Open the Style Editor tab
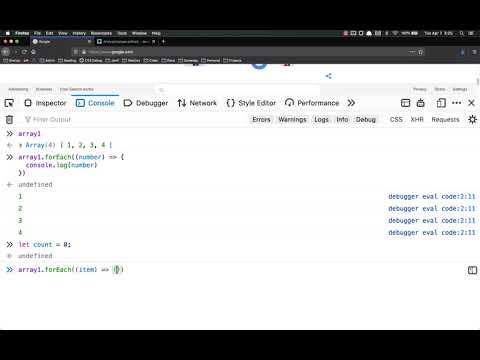Screen dimensions: 480x360 (x=251, y=103)
